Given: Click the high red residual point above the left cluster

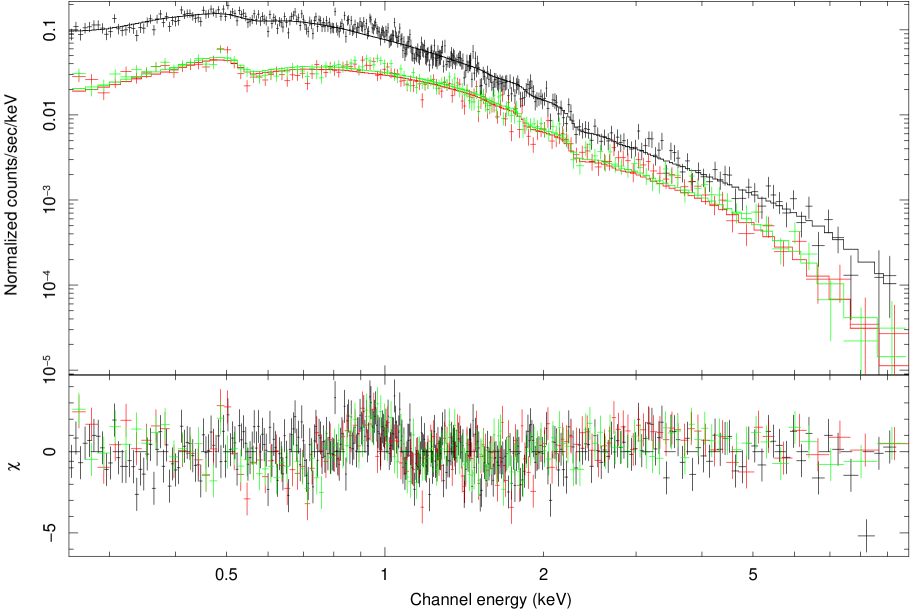Looking at the screenshot, I should pyautogui.click(x=222, y=406).
